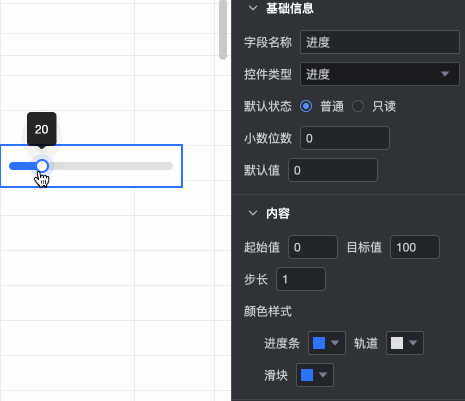Open the 控件类型 dropdown

pyautogui.click(x=380, y=74)
